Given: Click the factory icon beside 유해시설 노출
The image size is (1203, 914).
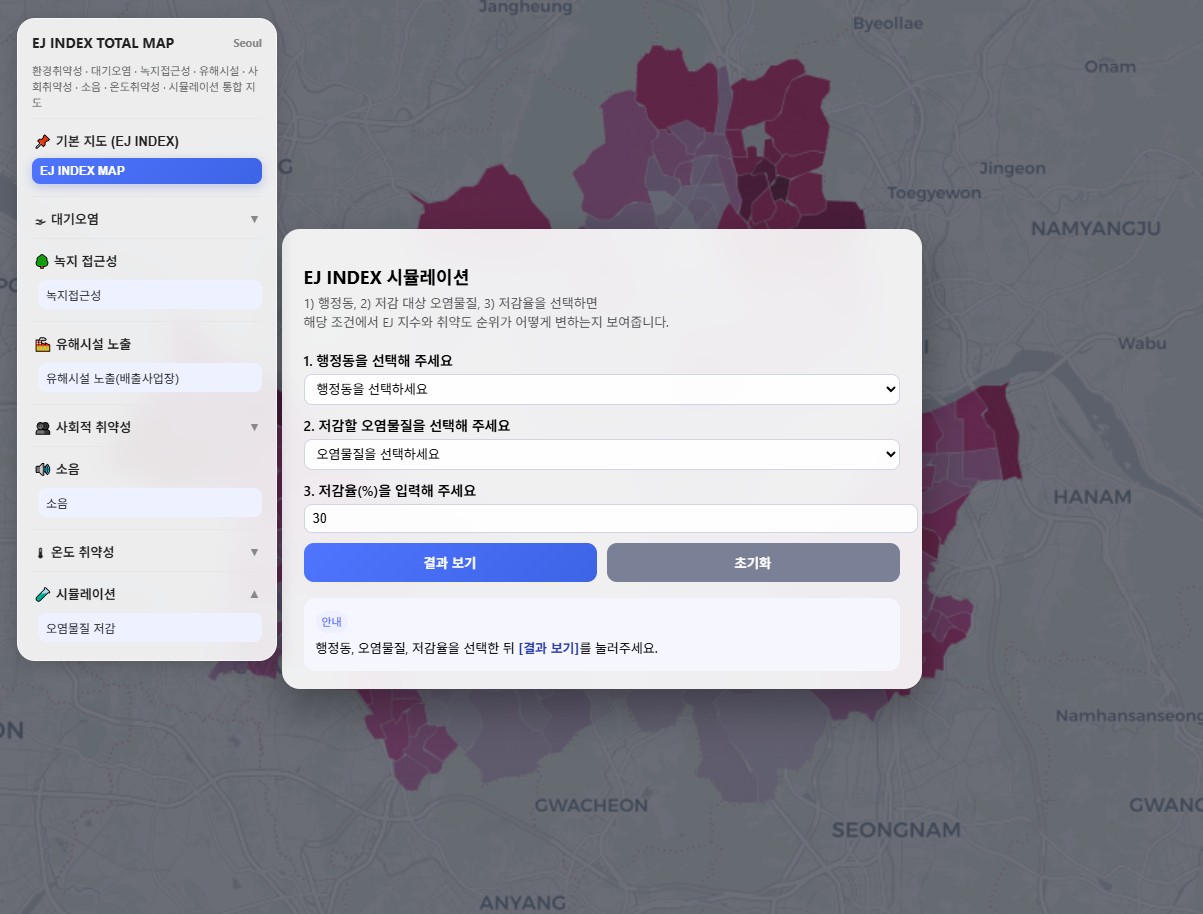Looking at the screenshot, I should (x=42, y=344).
